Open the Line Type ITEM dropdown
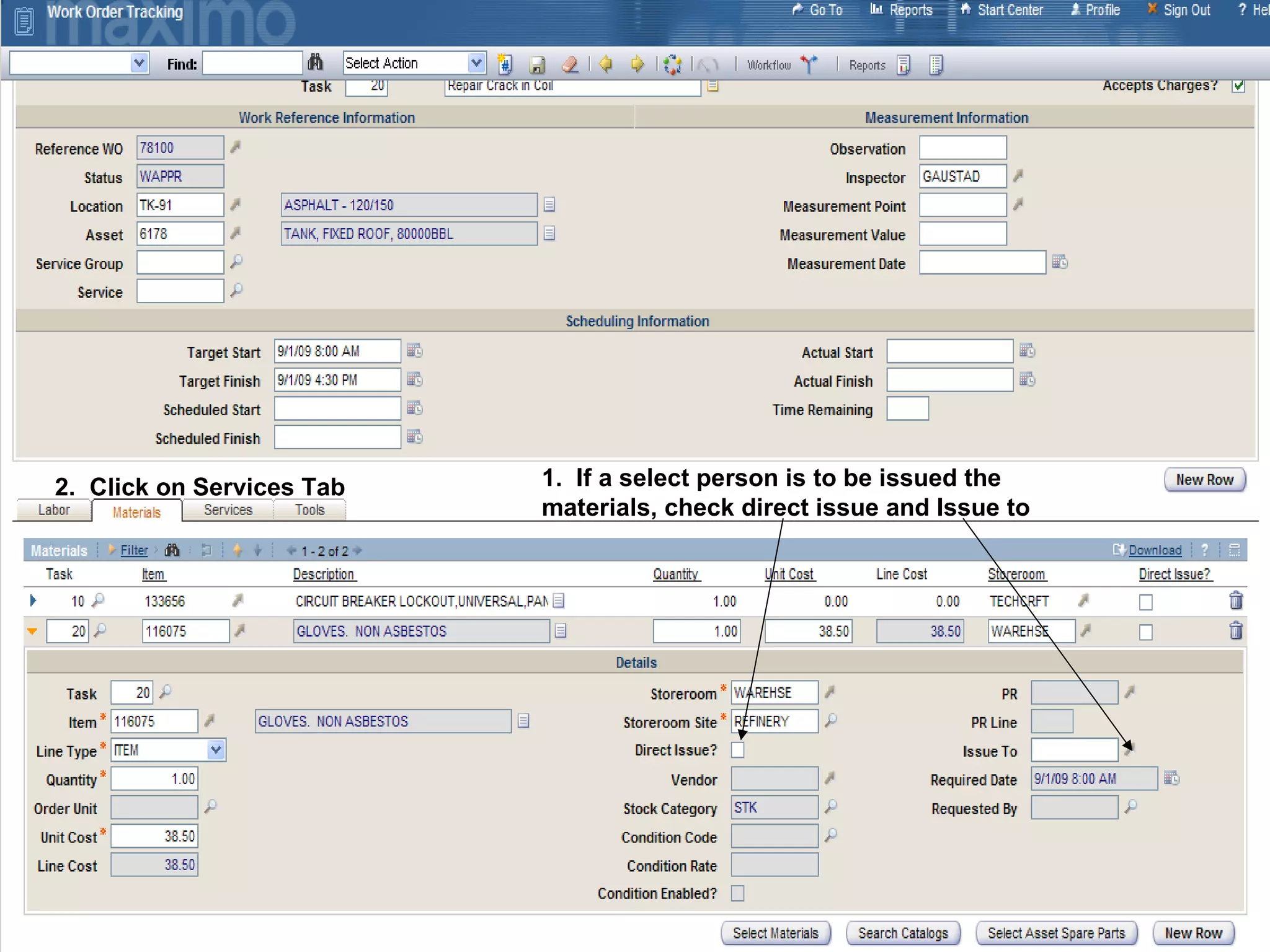The image size is (1270, 952). (216, 750)
